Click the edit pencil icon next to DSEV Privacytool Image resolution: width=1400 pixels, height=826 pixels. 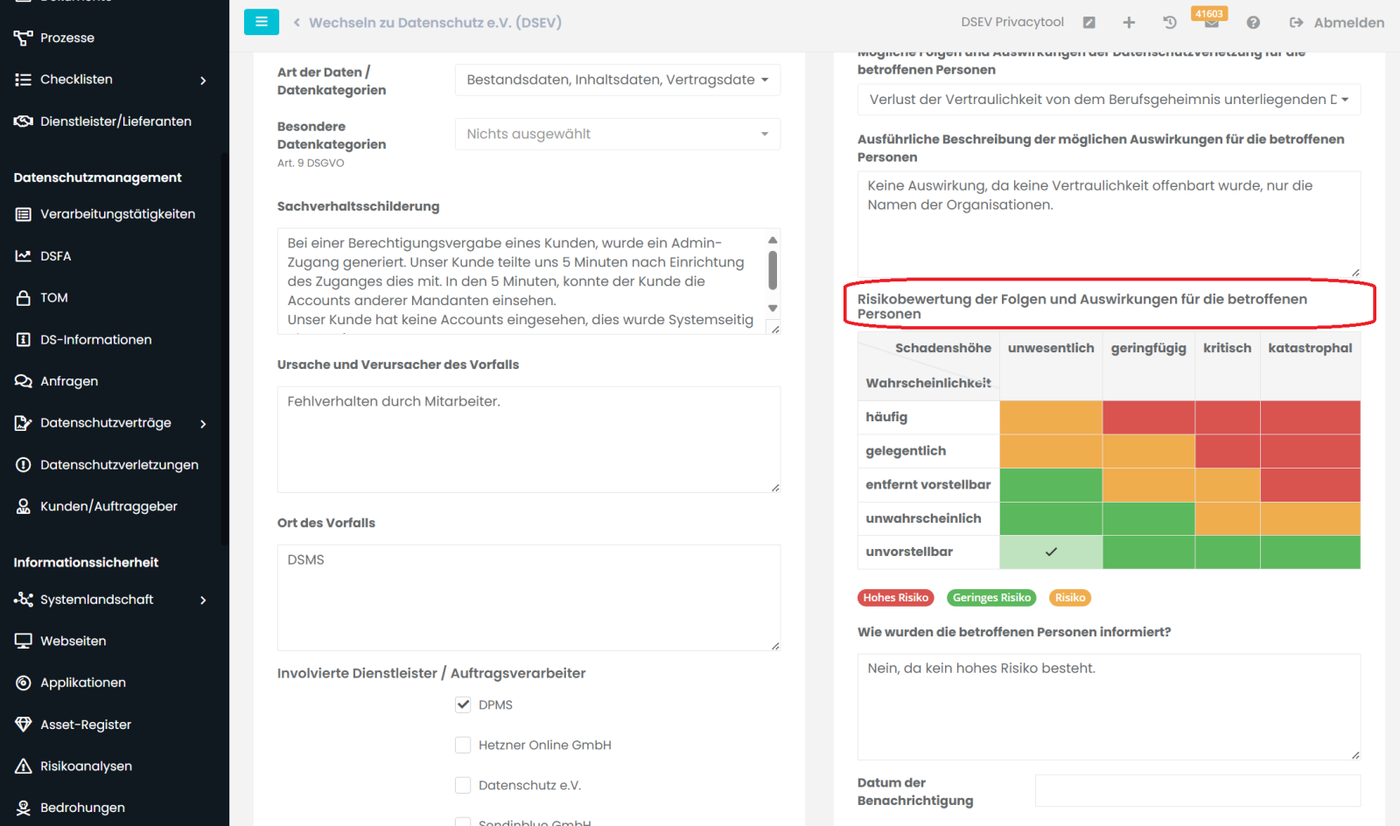click(x=1089, y=22)
